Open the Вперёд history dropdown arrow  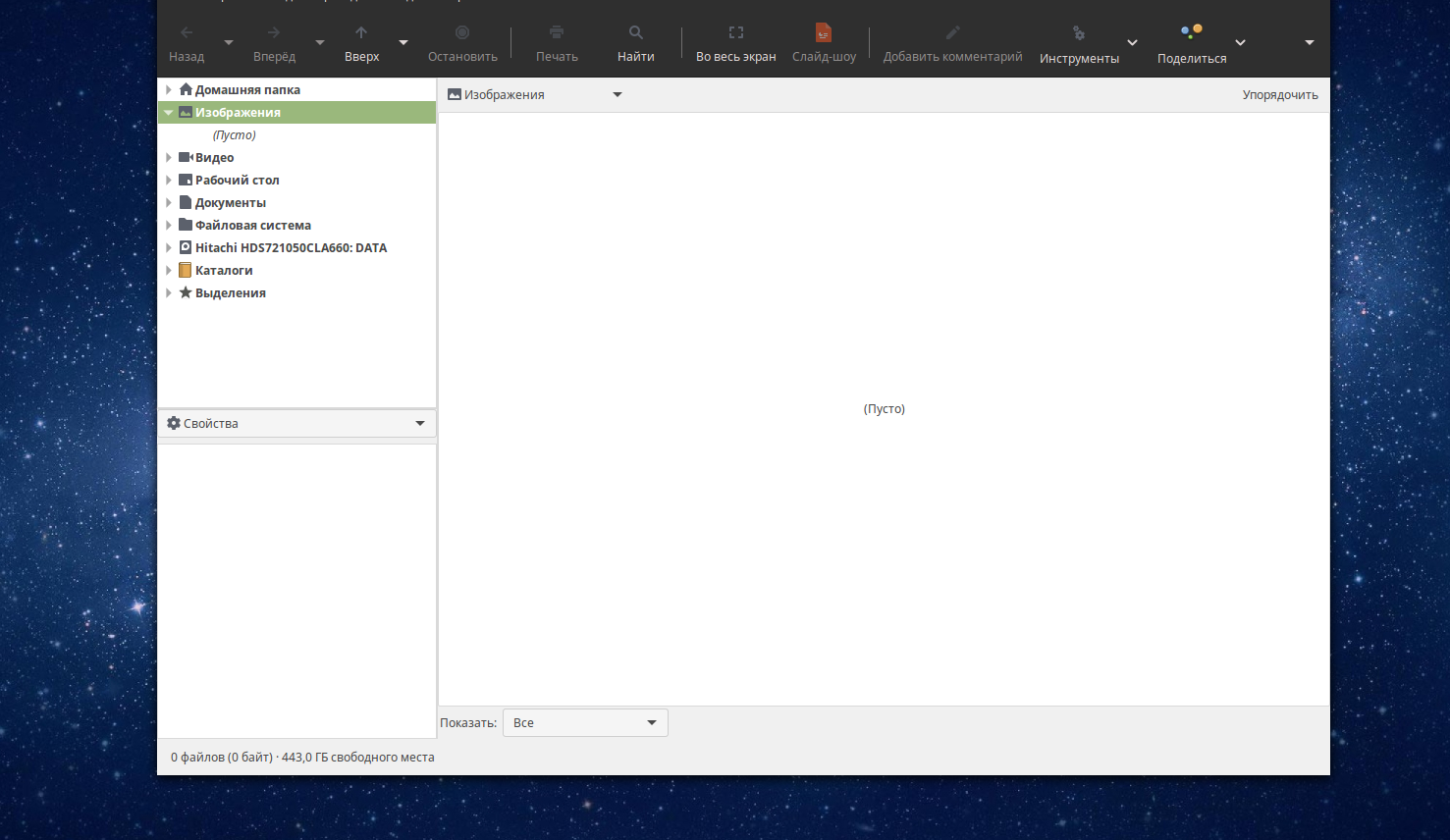coord(320,43)
